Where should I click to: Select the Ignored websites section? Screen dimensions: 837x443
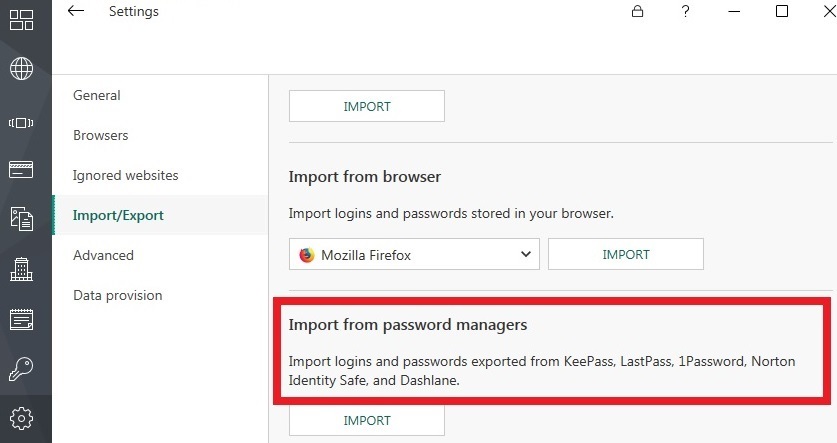click(126, 176)
